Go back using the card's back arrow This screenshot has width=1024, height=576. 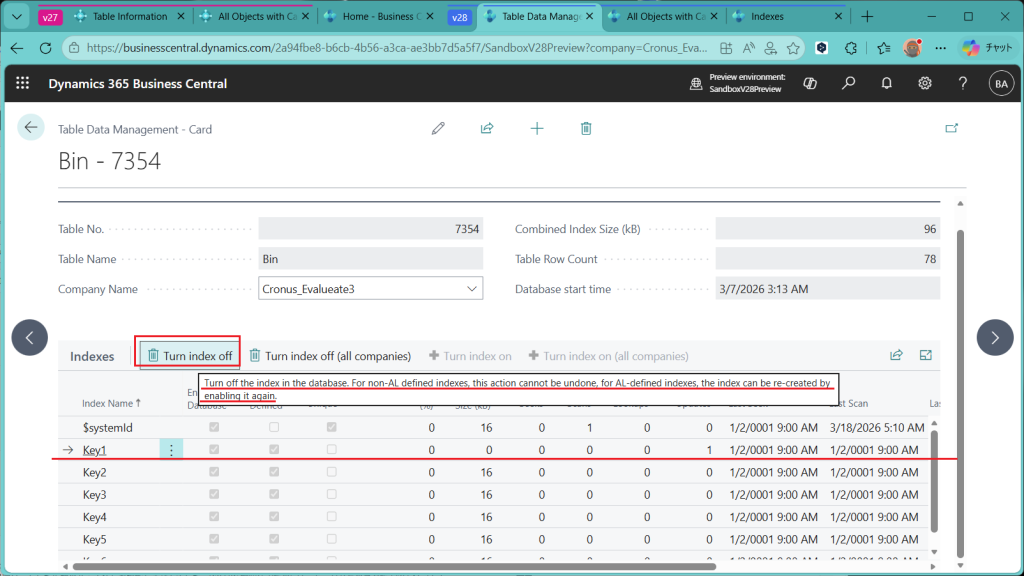[31, 127]
